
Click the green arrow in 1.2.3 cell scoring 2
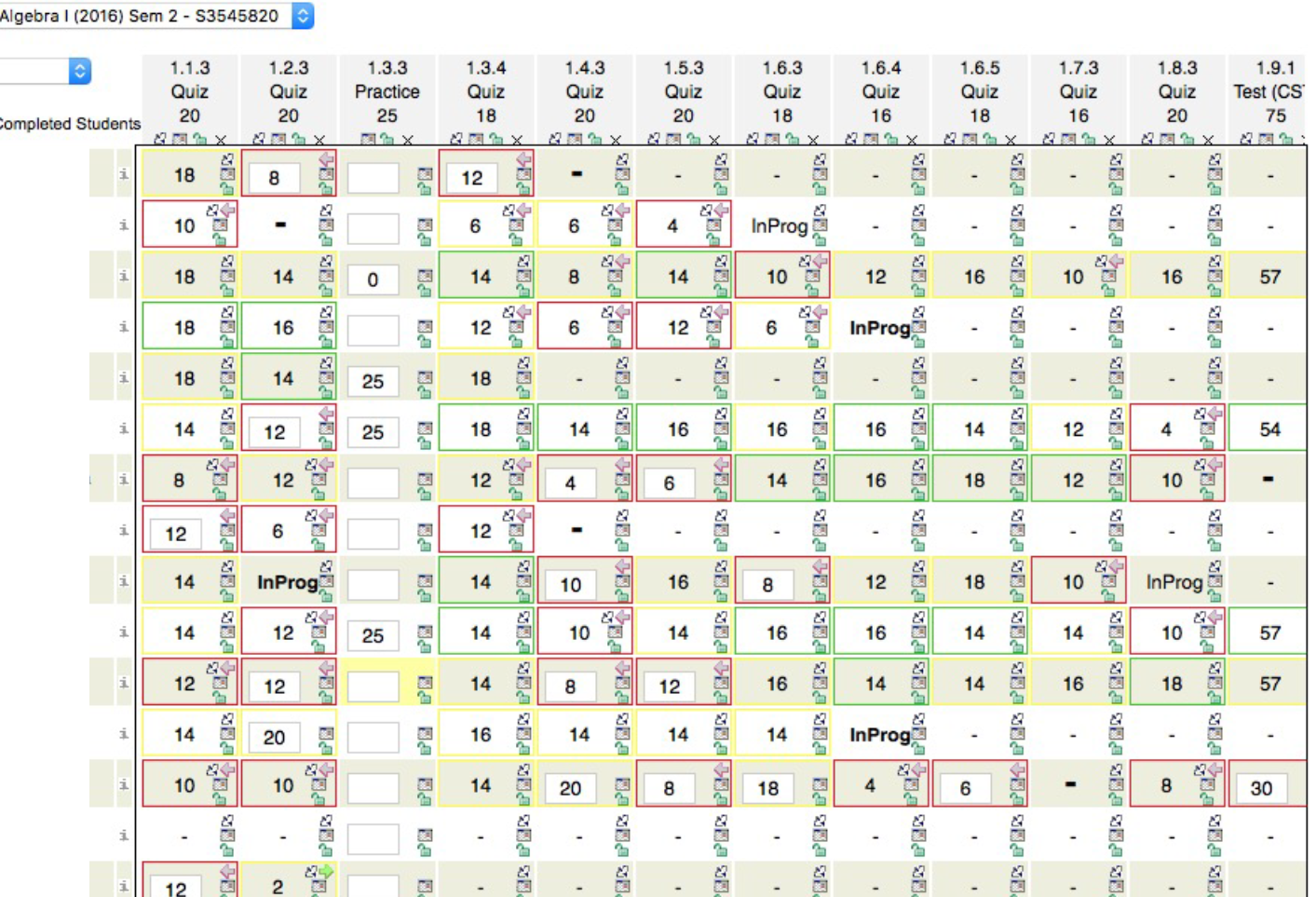325,872
